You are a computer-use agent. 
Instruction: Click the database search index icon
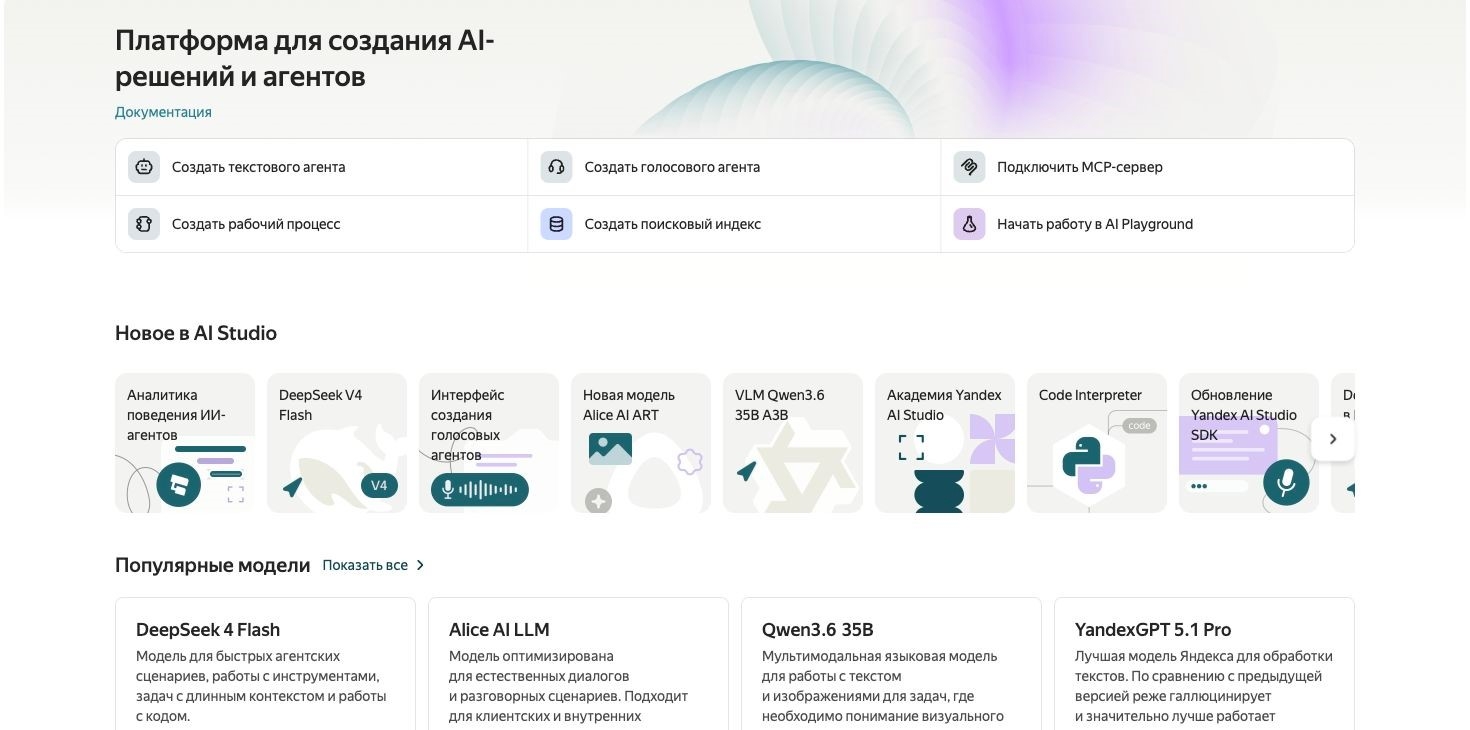(x=557, y=224)
